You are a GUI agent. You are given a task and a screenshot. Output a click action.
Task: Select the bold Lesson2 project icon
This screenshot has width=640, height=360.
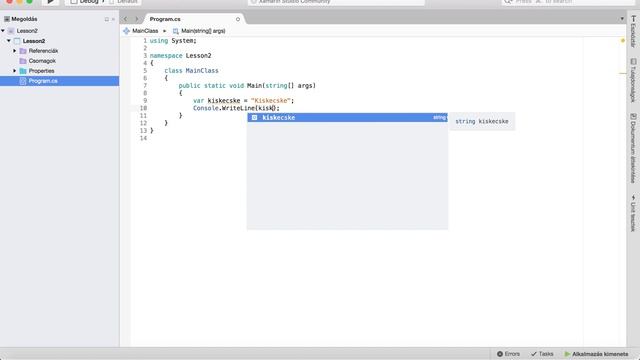pos(17,41)
